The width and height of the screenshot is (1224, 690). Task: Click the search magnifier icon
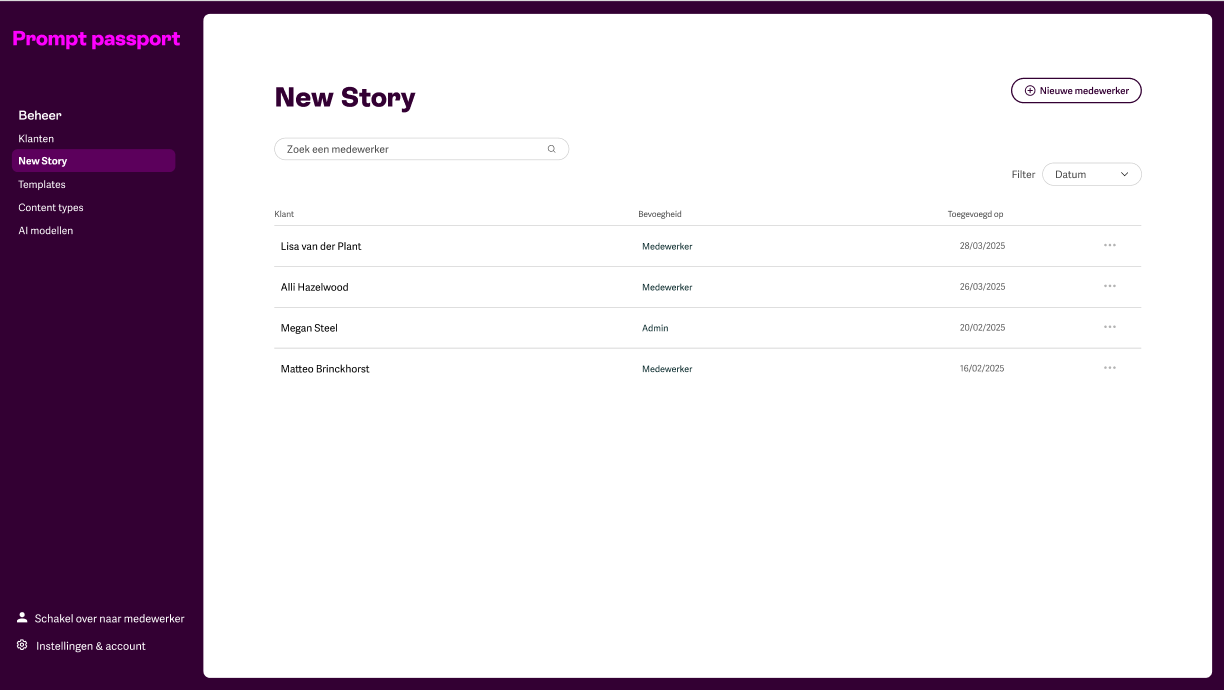pyautogui.click(x=551, y=149)
